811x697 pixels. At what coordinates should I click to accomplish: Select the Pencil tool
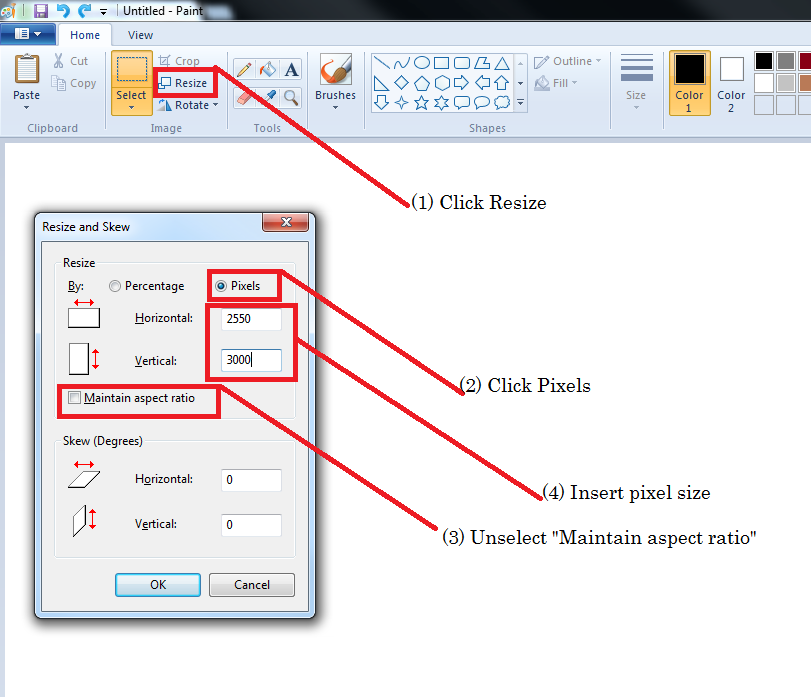point(244,69)
